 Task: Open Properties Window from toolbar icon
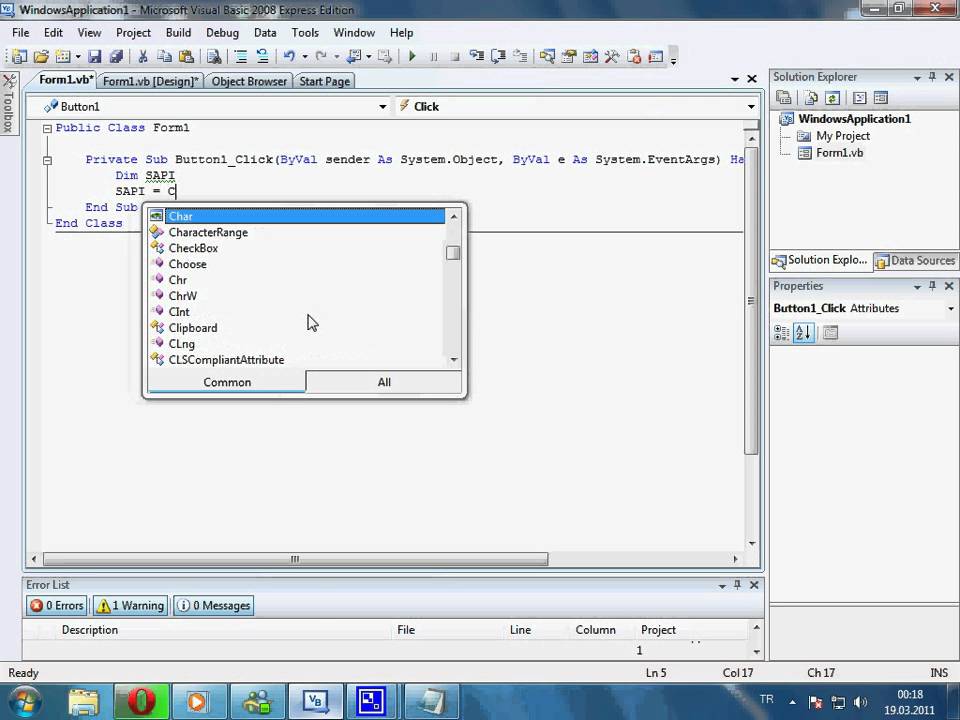coord(569,57)
